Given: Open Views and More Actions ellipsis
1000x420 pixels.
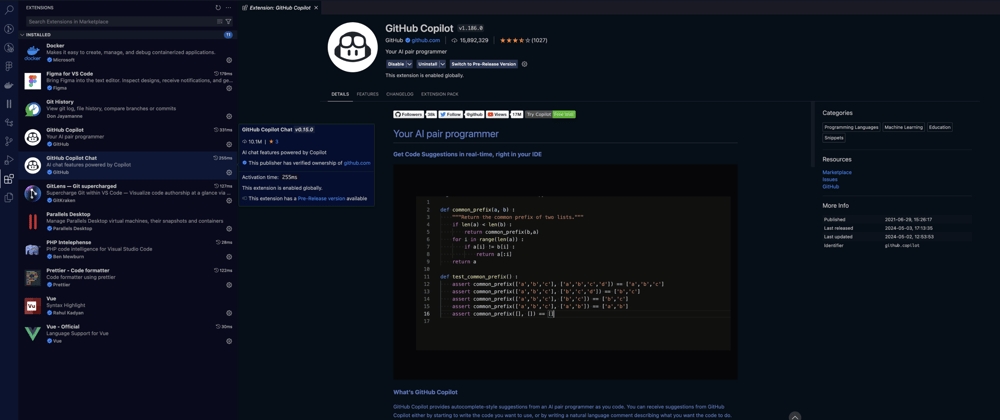Looking at the screenshot, I should [228, 8].
